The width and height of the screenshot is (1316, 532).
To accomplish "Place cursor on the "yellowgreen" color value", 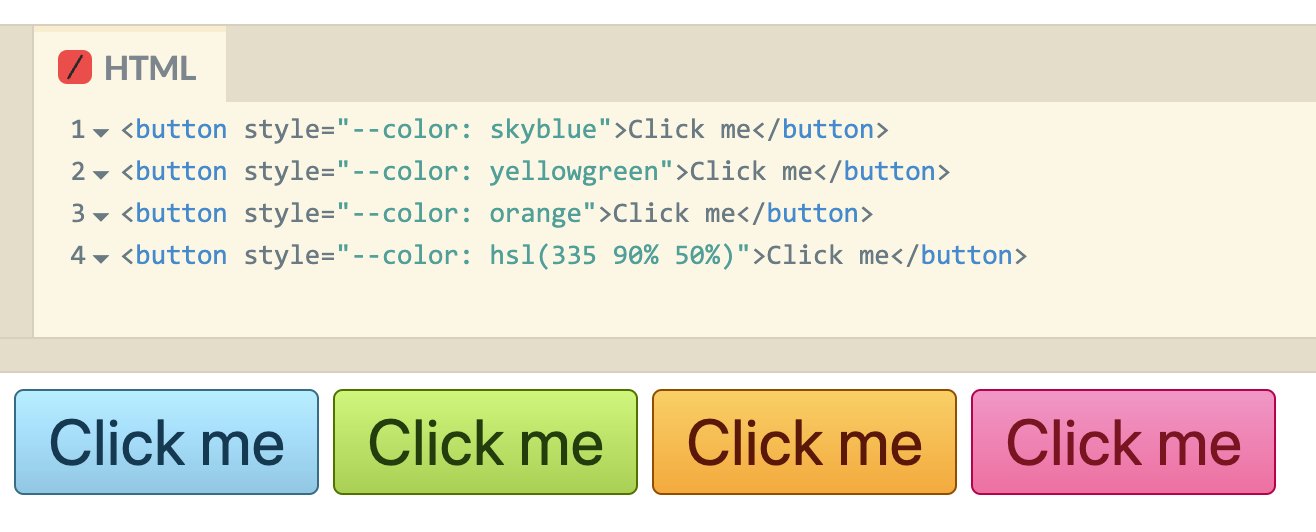I will [575, 172].
